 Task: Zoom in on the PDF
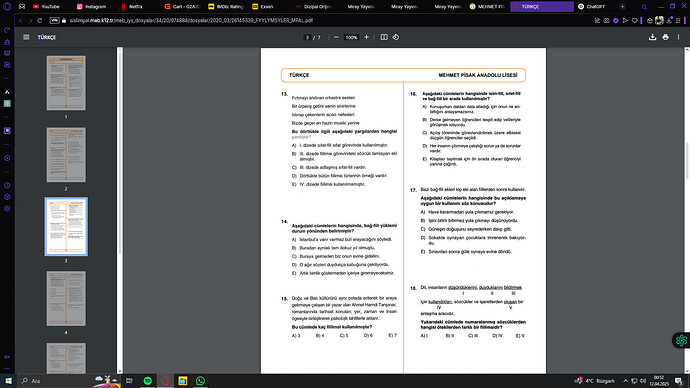coord(366,37)
